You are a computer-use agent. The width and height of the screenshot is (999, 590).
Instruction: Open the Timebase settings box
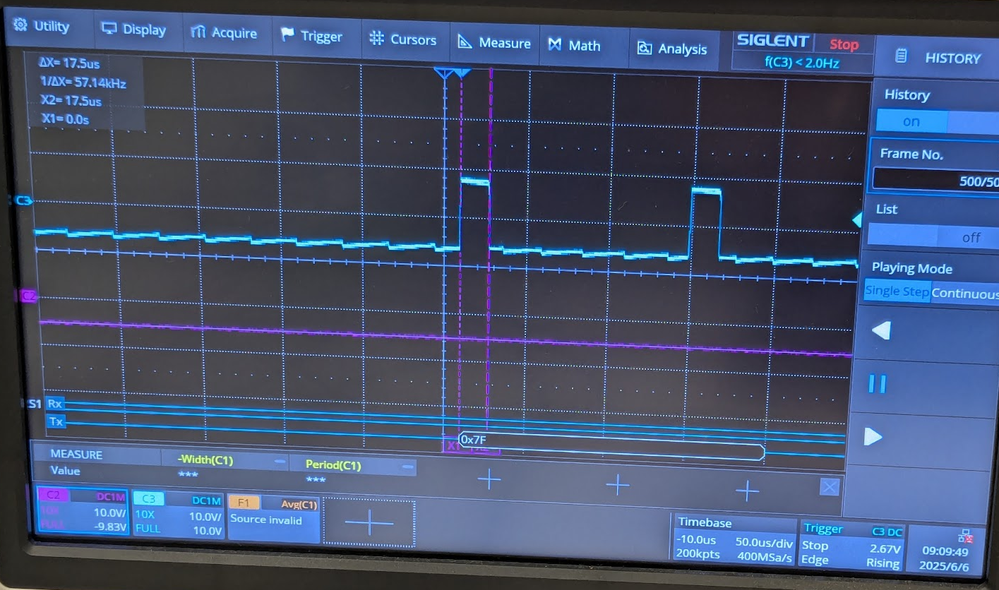pos(735,538)
